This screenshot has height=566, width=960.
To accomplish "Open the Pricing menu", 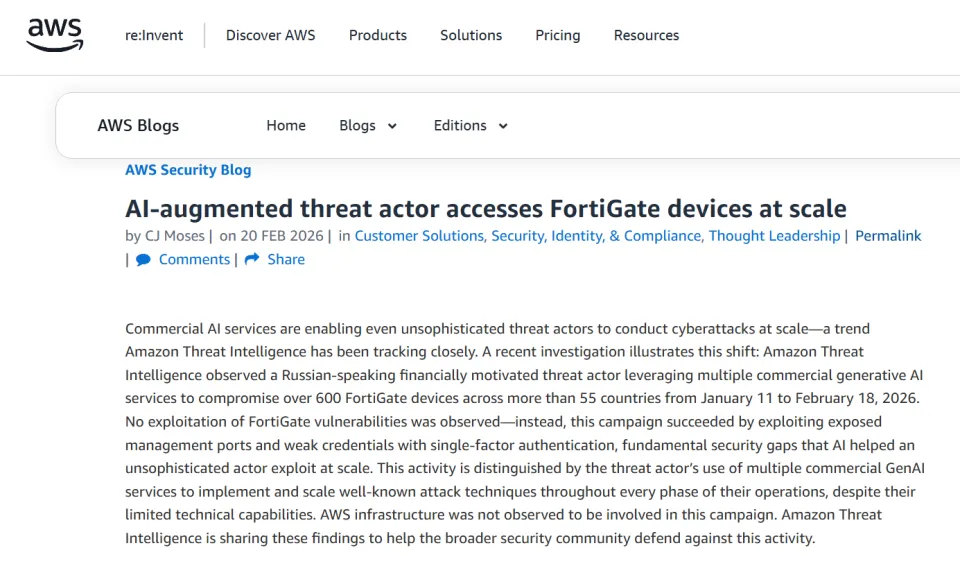I will click(558, 36).
